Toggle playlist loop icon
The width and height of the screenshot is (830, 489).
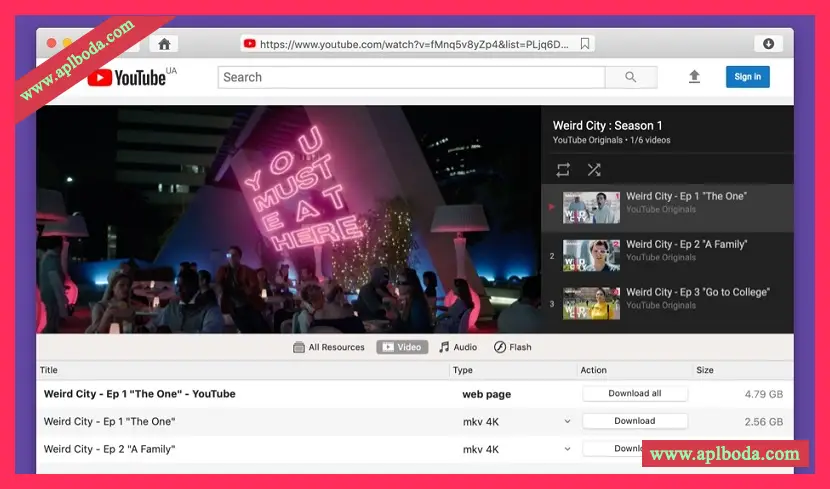(x=564, y=169)
